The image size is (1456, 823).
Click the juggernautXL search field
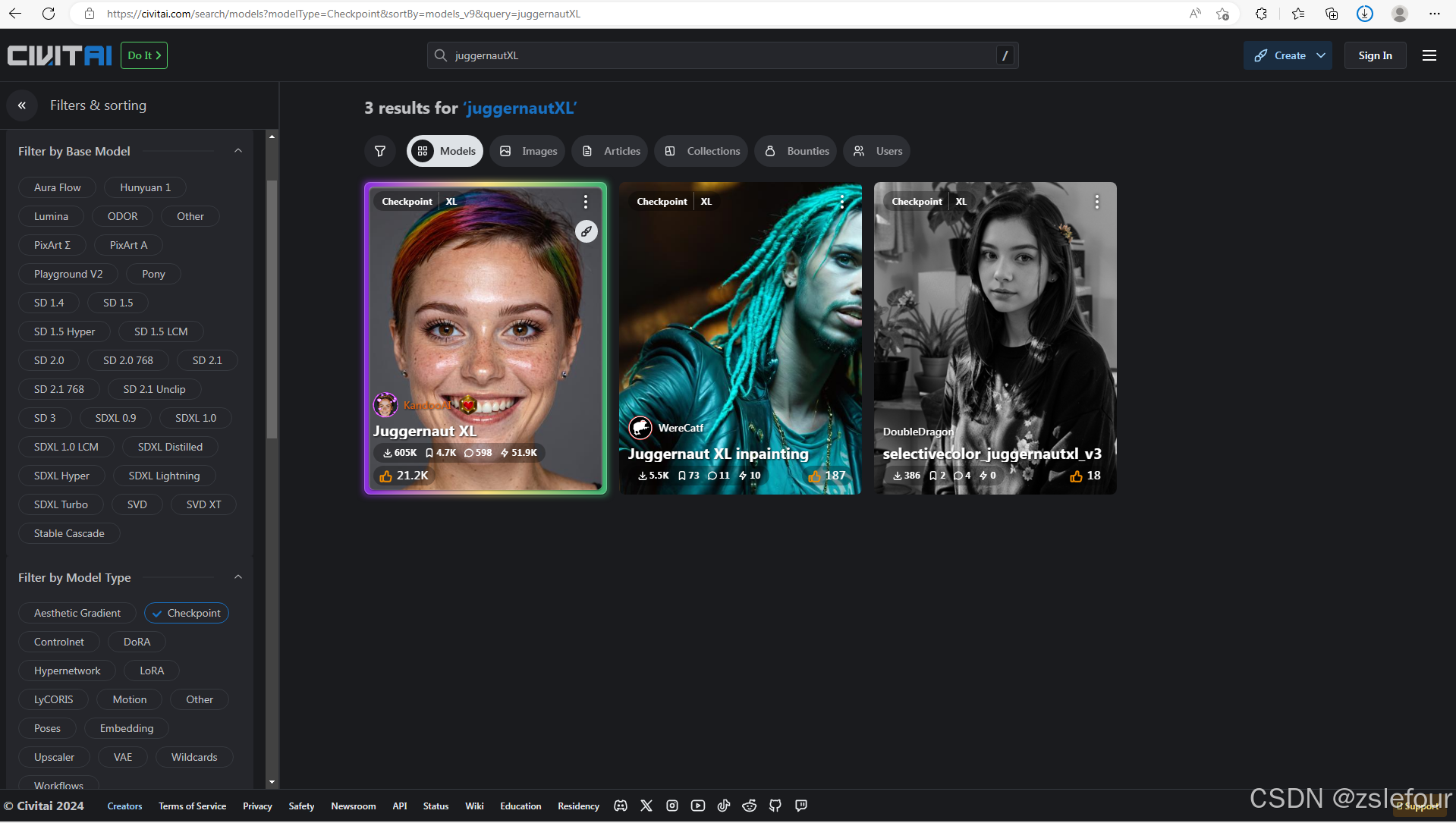(x=722, y=55)
